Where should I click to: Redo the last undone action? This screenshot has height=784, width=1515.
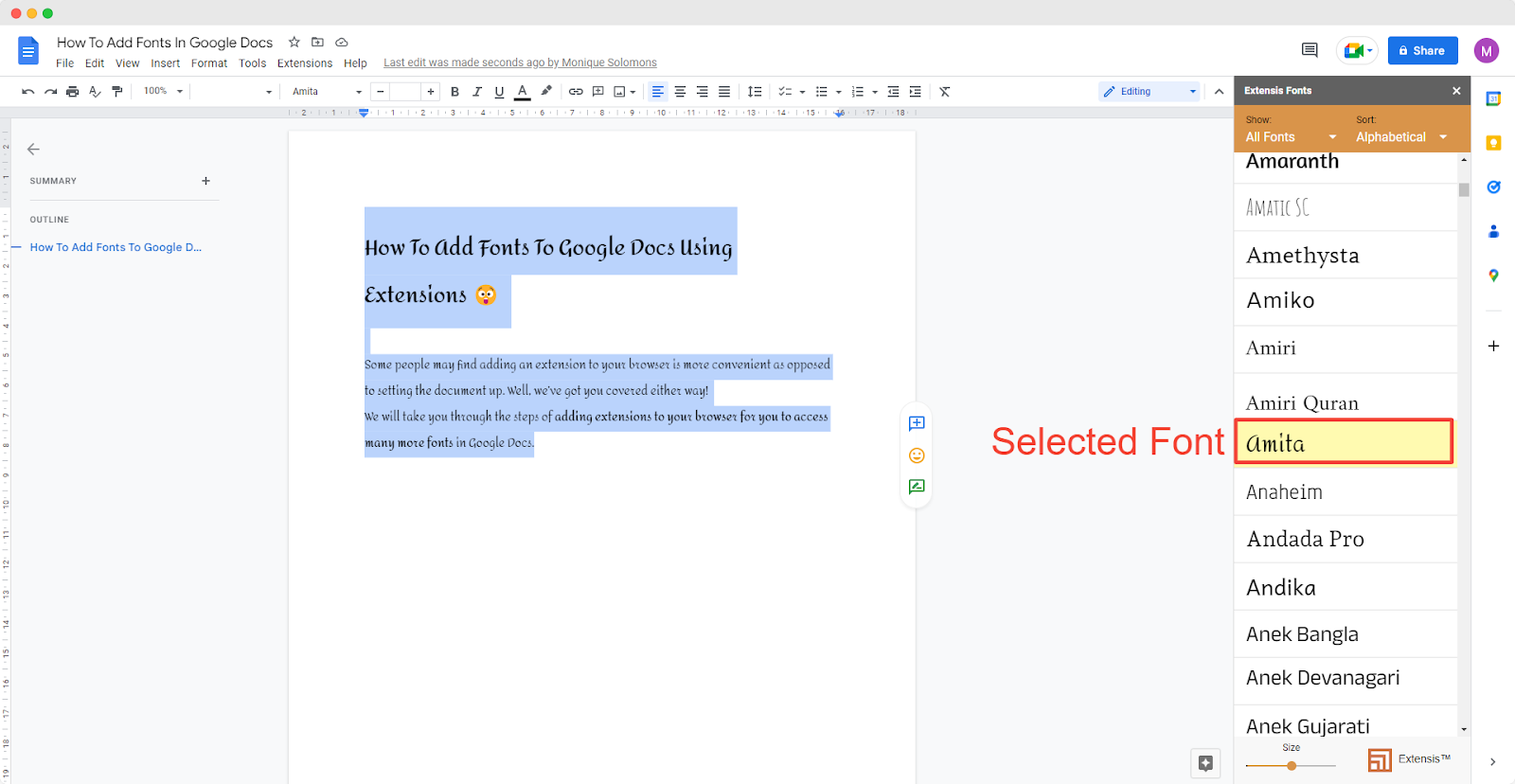point(50,92)
